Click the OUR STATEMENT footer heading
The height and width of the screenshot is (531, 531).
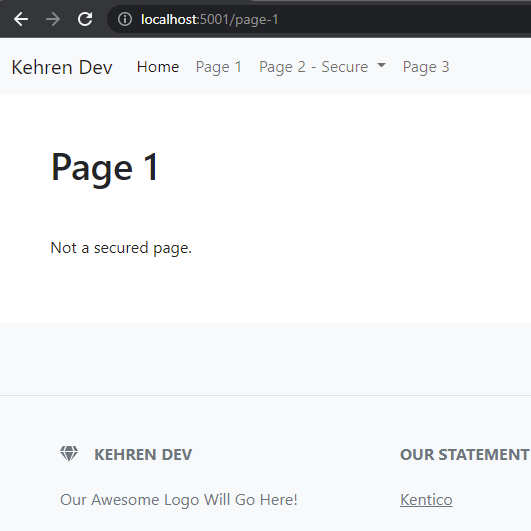coord(465,454)
